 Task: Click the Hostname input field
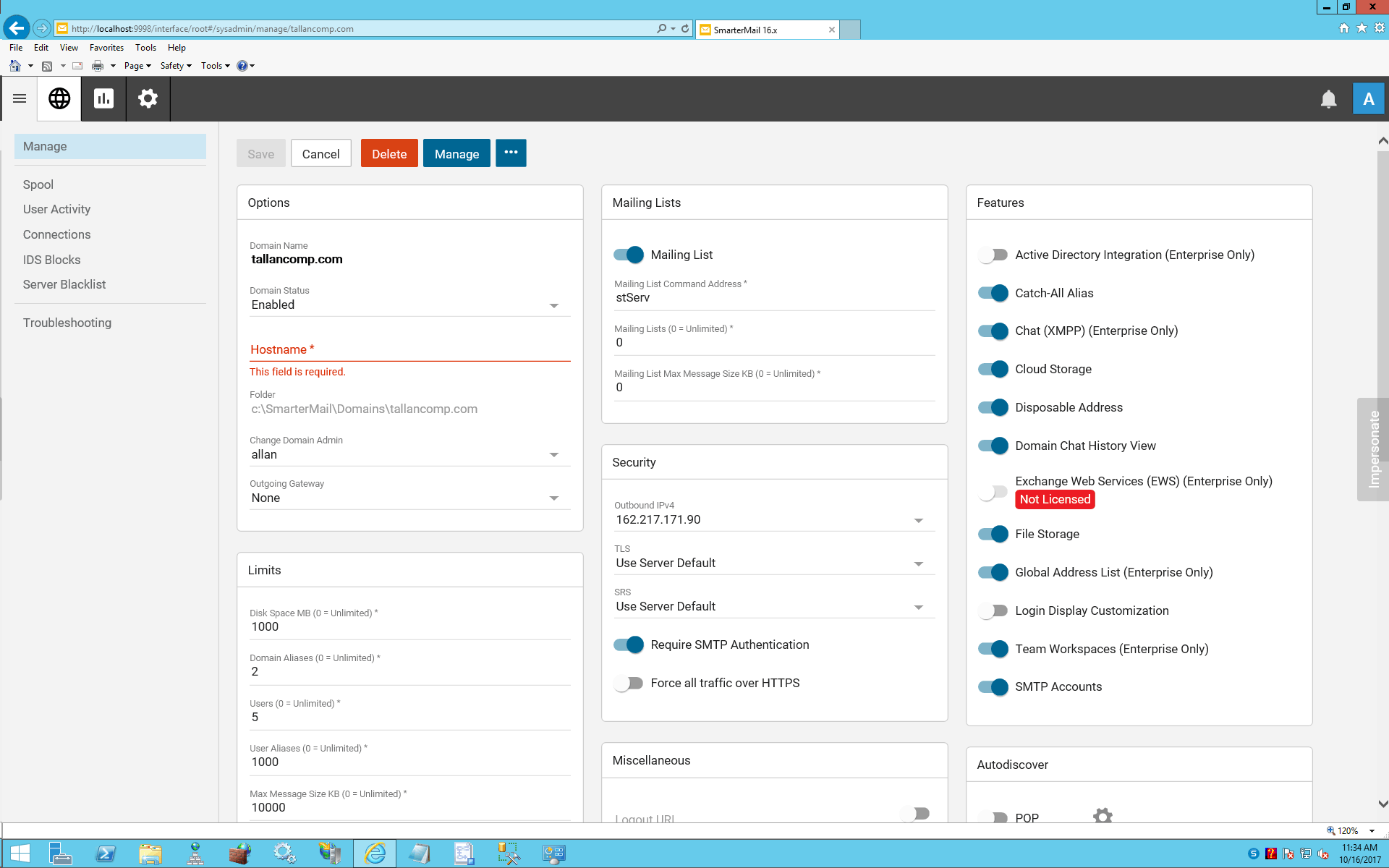pos(409,349)
